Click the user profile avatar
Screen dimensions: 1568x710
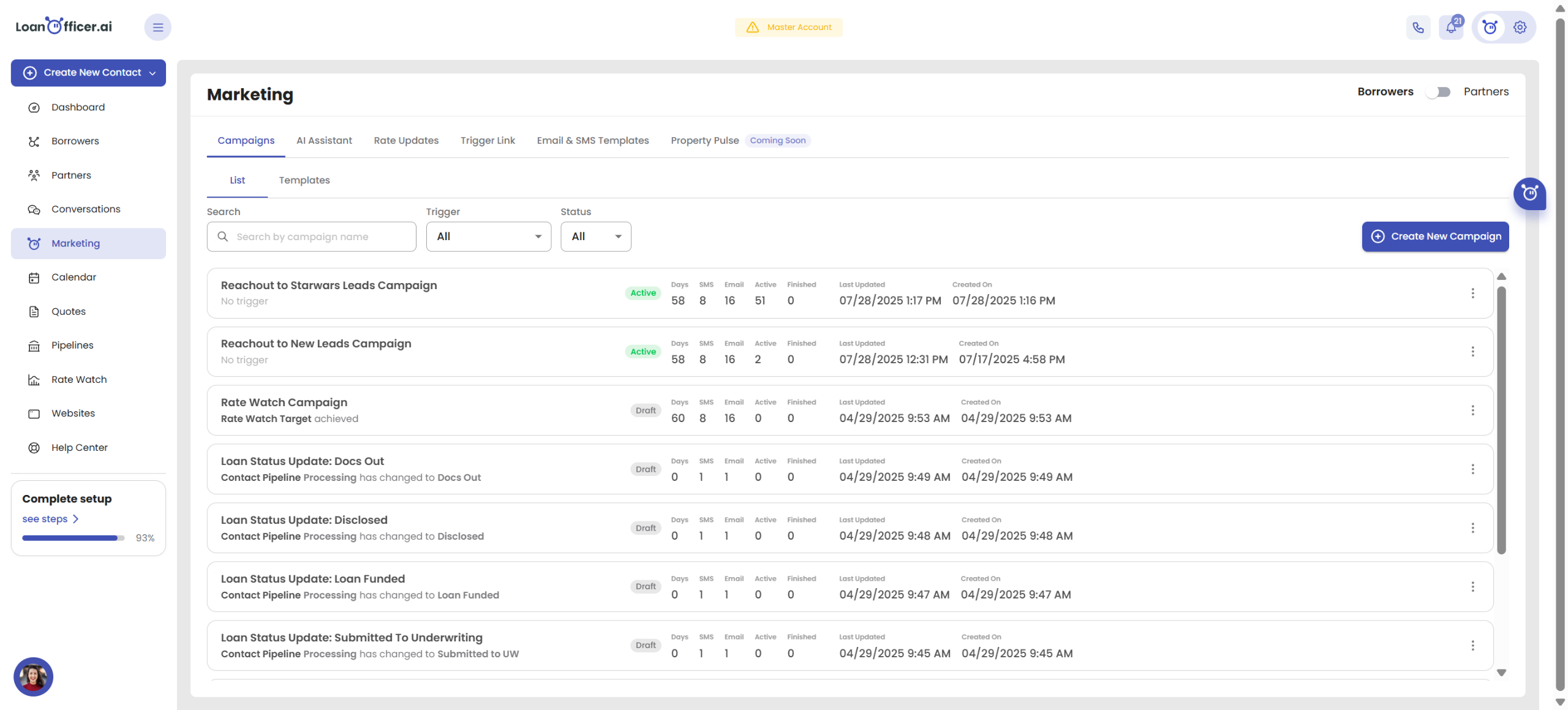tap(33, 676)
